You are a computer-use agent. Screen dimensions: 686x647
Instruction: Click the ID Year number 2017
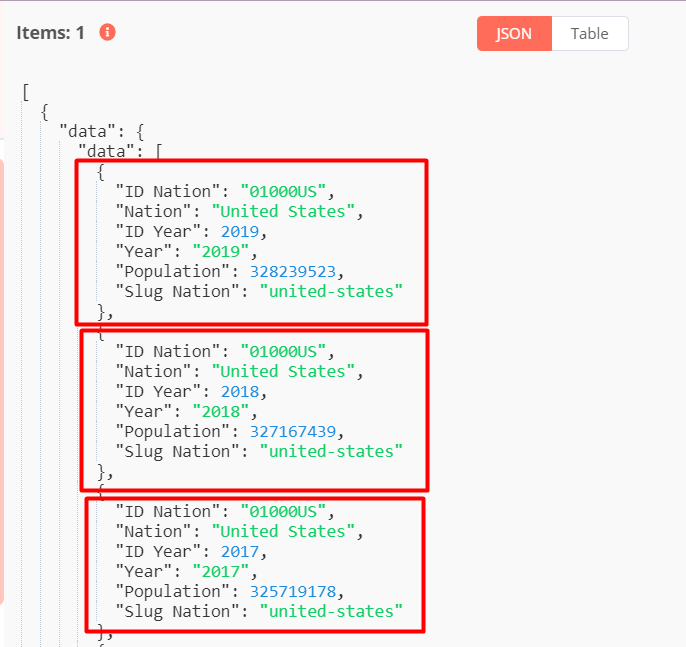(x=240, y=551)
